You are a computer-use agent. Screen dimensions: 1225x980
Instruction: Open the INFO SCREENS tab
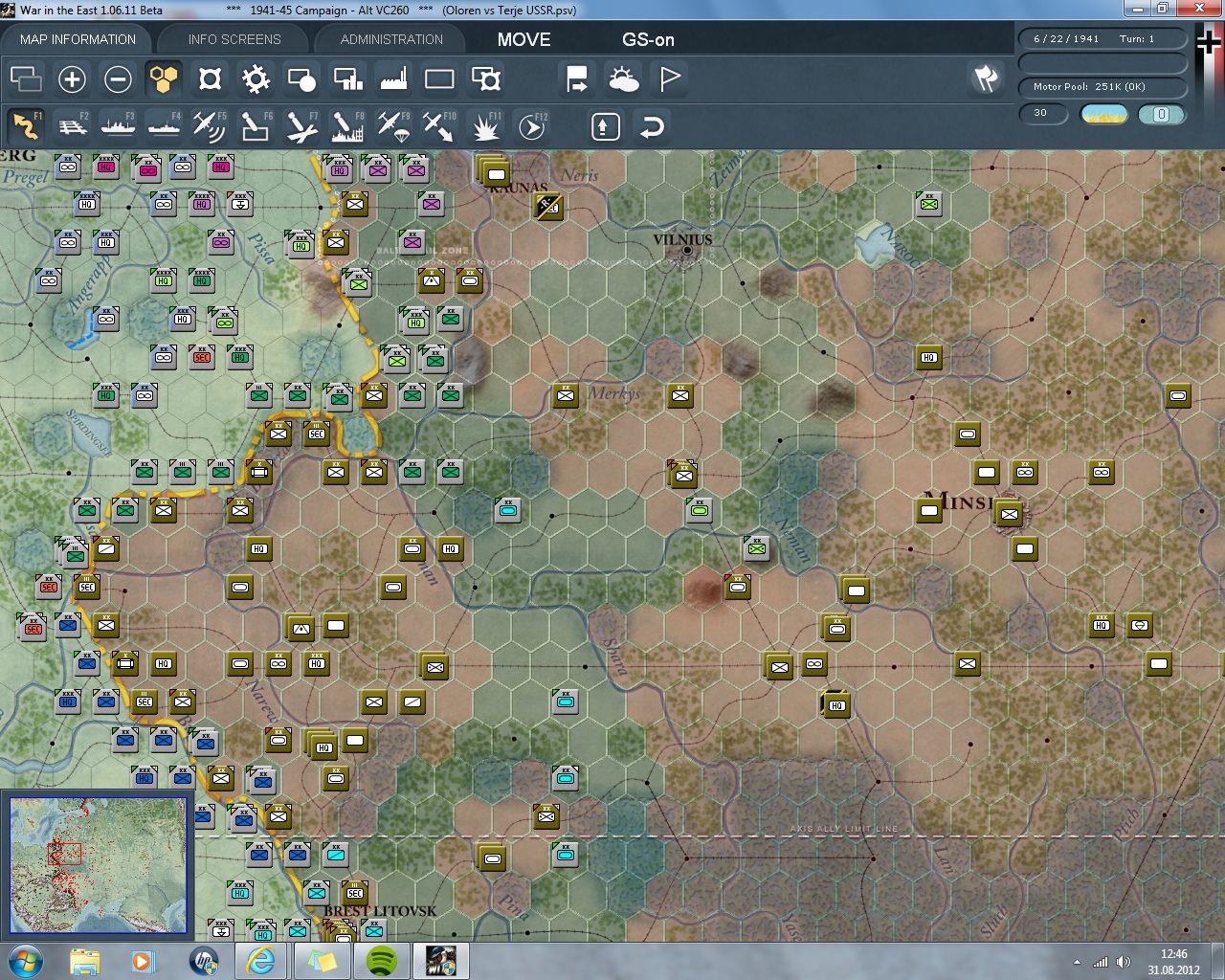[x=234, y=39]
